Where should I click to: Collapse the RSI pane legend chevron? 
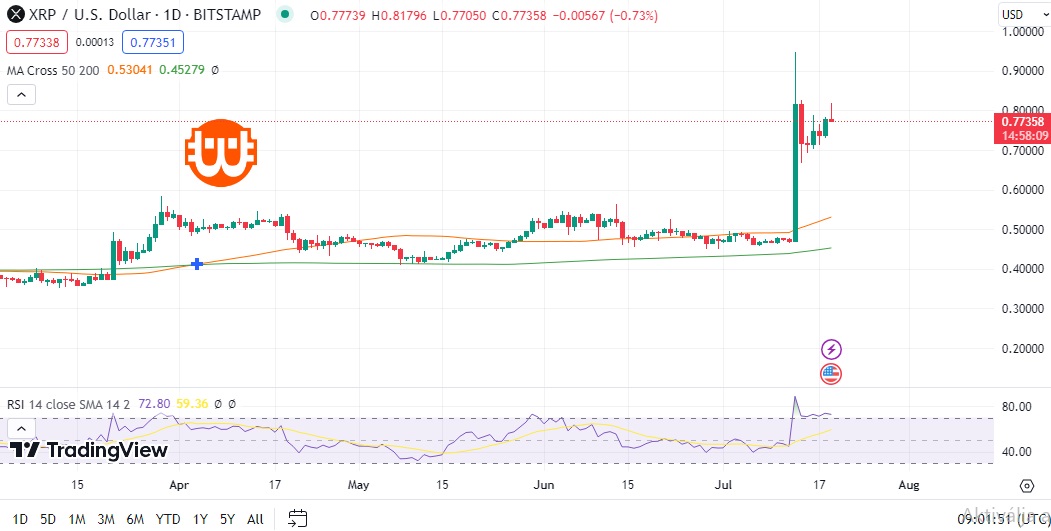[x=21, y=428]
